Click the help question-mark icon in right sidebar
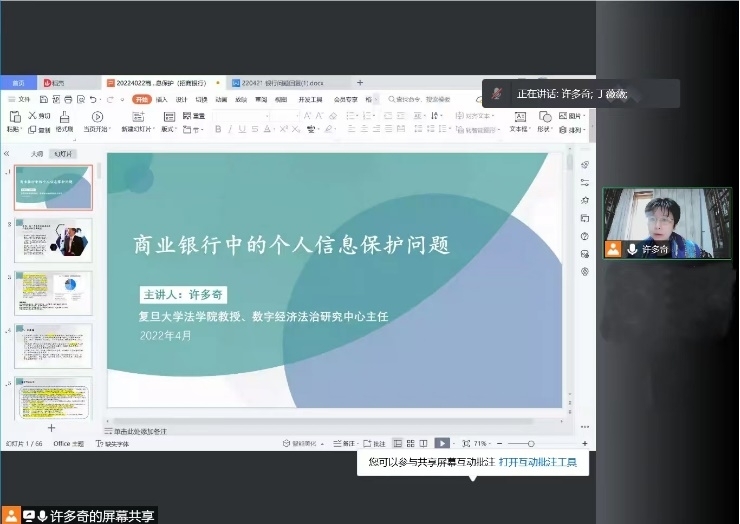 point(584,236)
